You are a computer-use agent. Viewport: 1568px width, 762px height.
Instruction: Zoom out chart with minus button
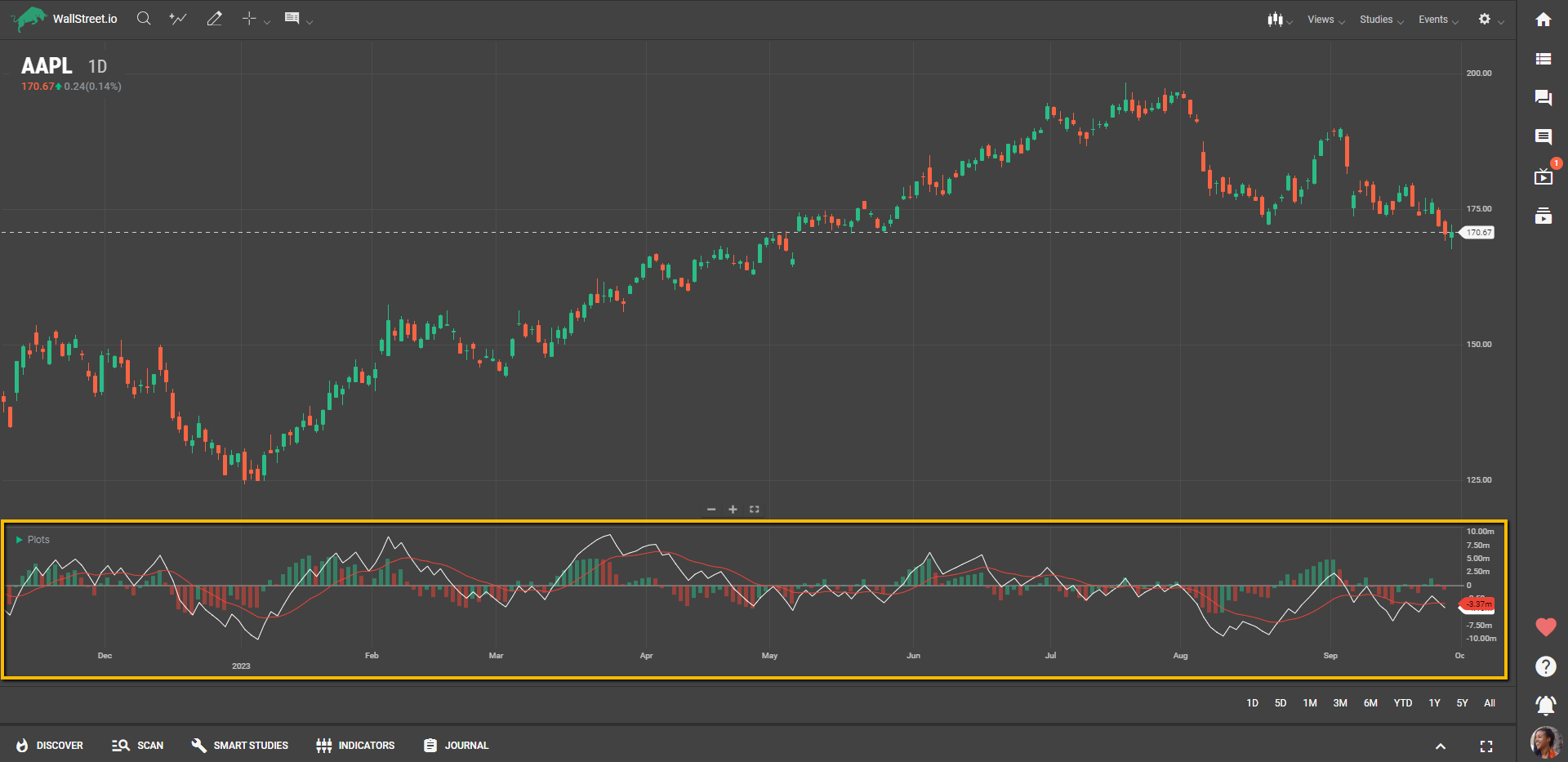pyautogui.click(x=711, y=510)
